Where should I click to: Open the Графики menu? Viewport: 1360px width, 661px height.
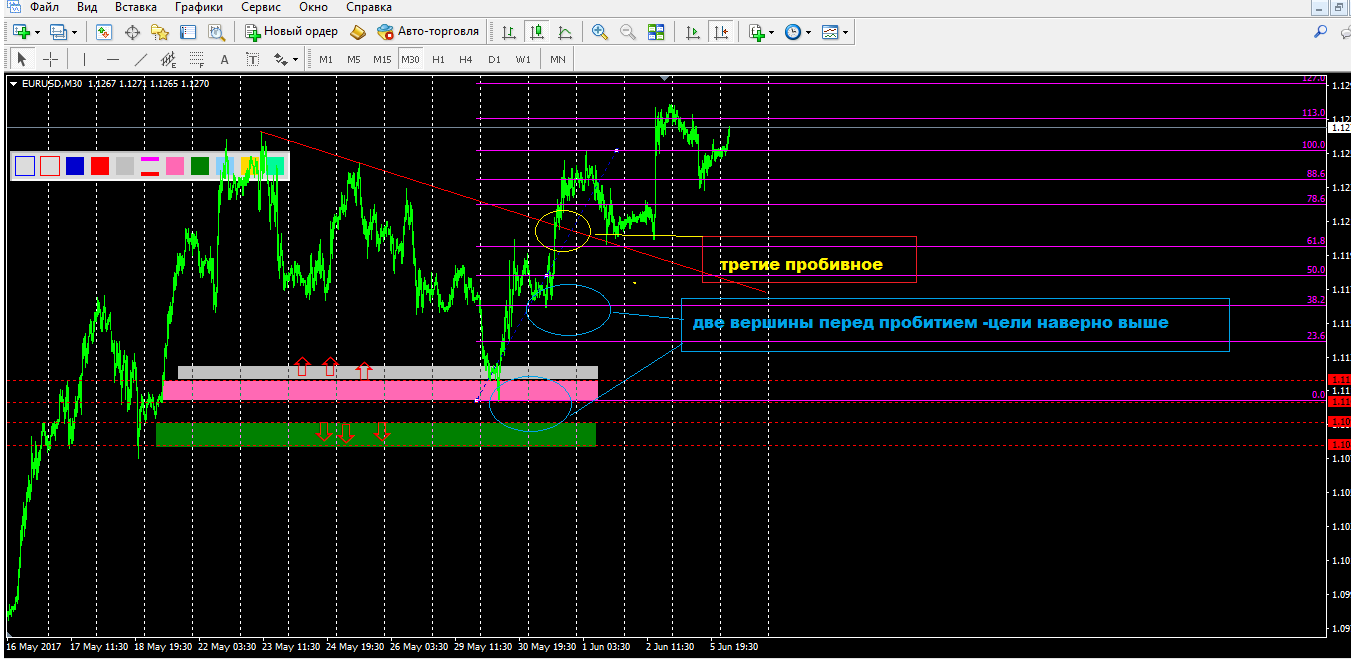(x=199, y=7)
